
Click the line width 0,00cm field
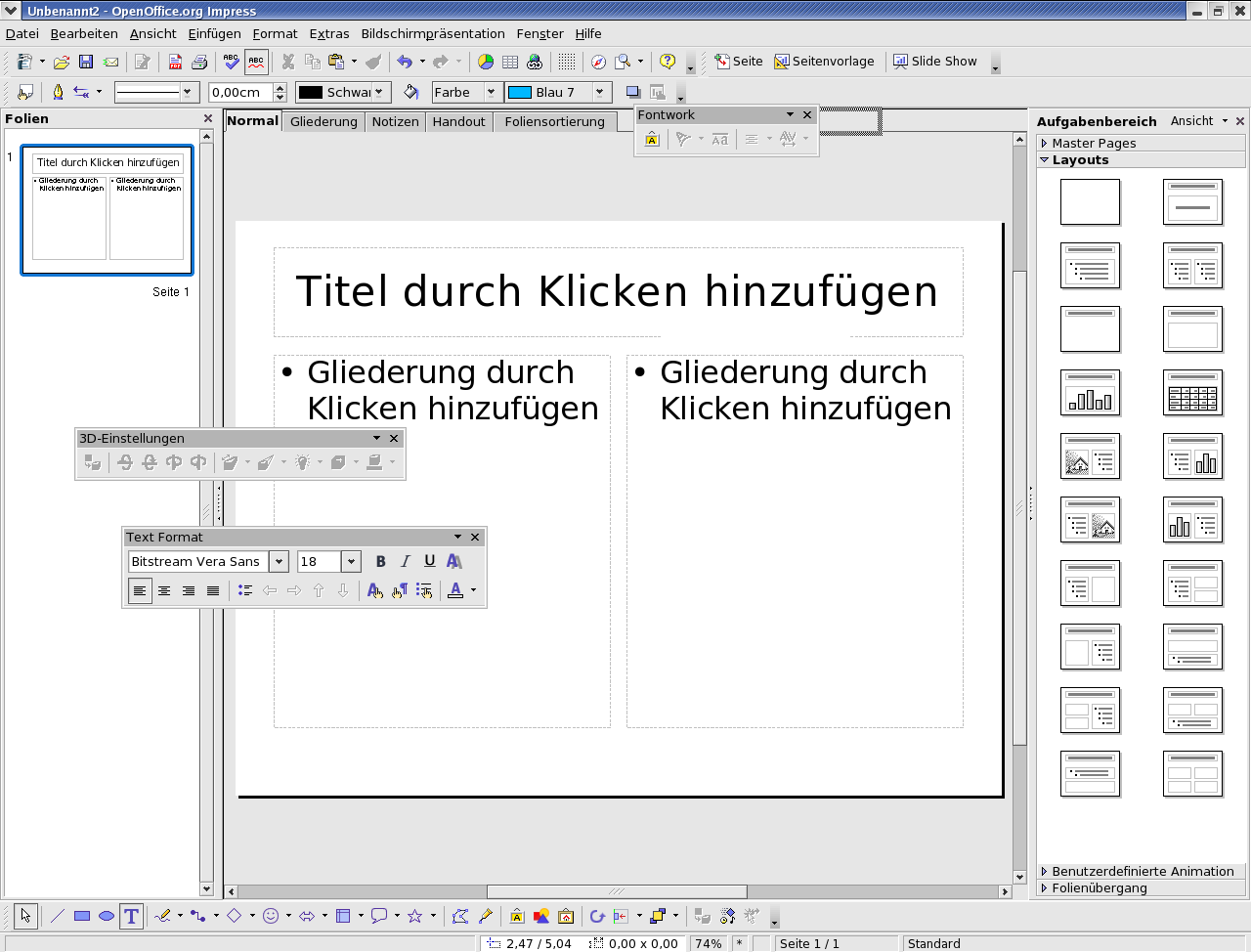point(240,92)
